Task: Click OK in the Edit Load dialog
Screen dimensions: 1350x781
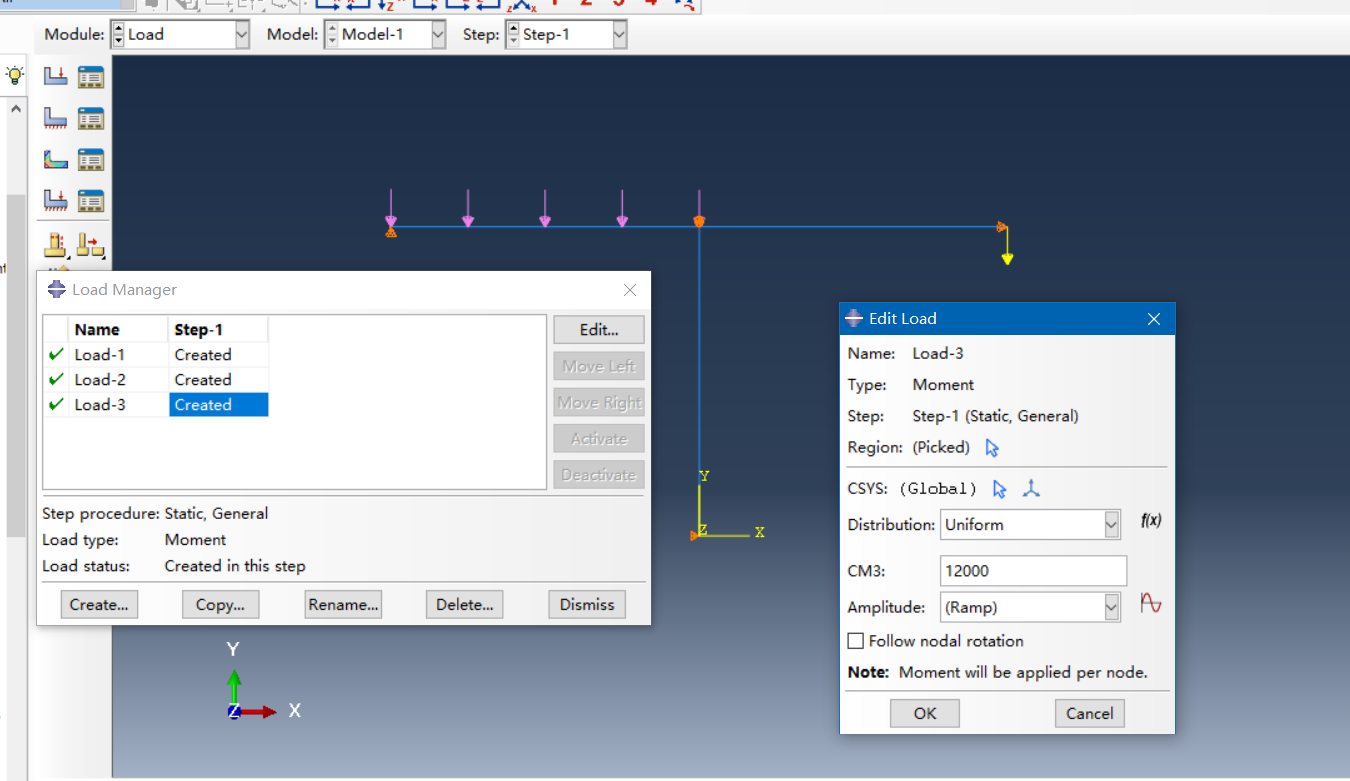Action: click(924, 713)
